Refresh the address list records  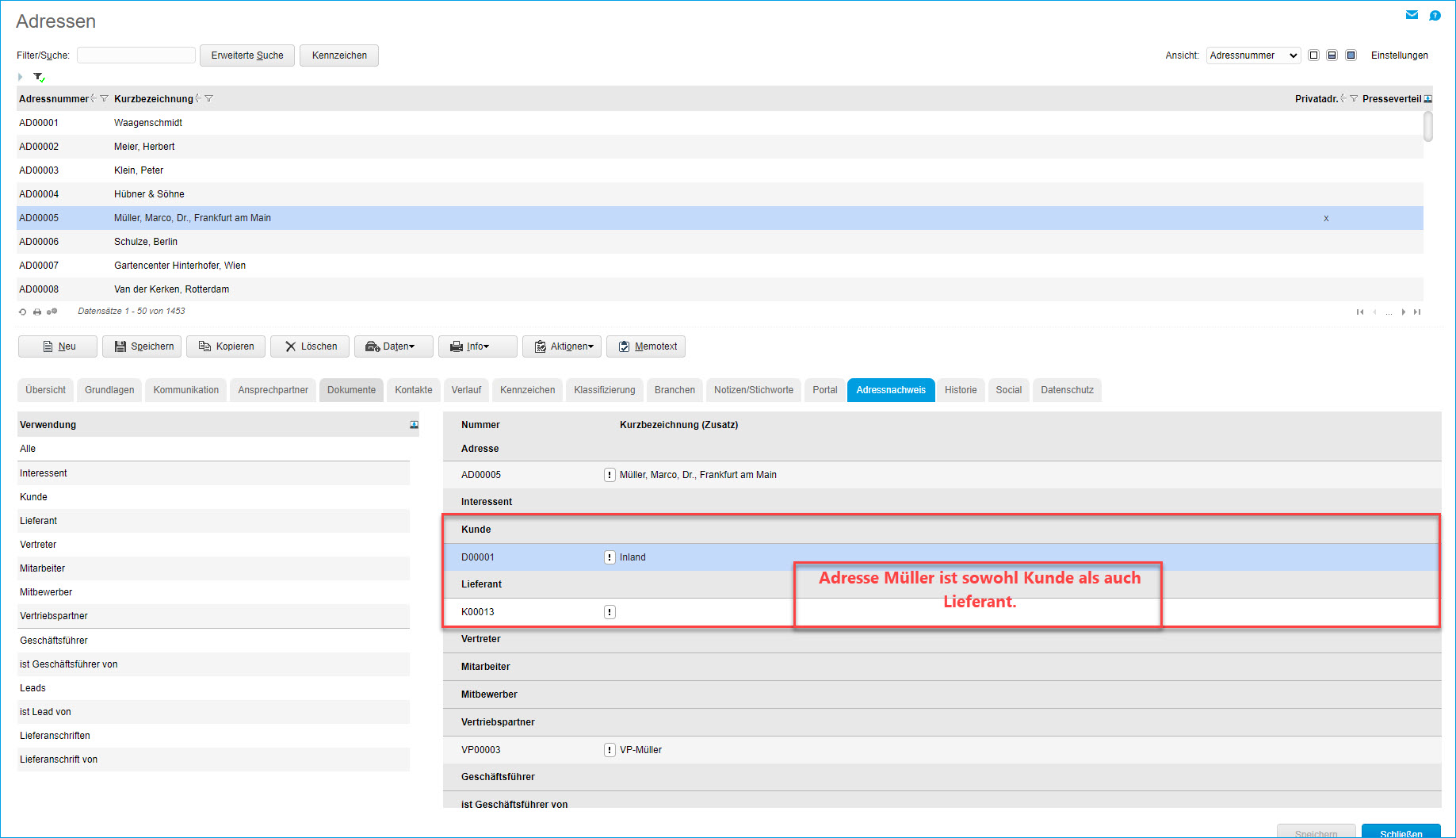point(22,312)
